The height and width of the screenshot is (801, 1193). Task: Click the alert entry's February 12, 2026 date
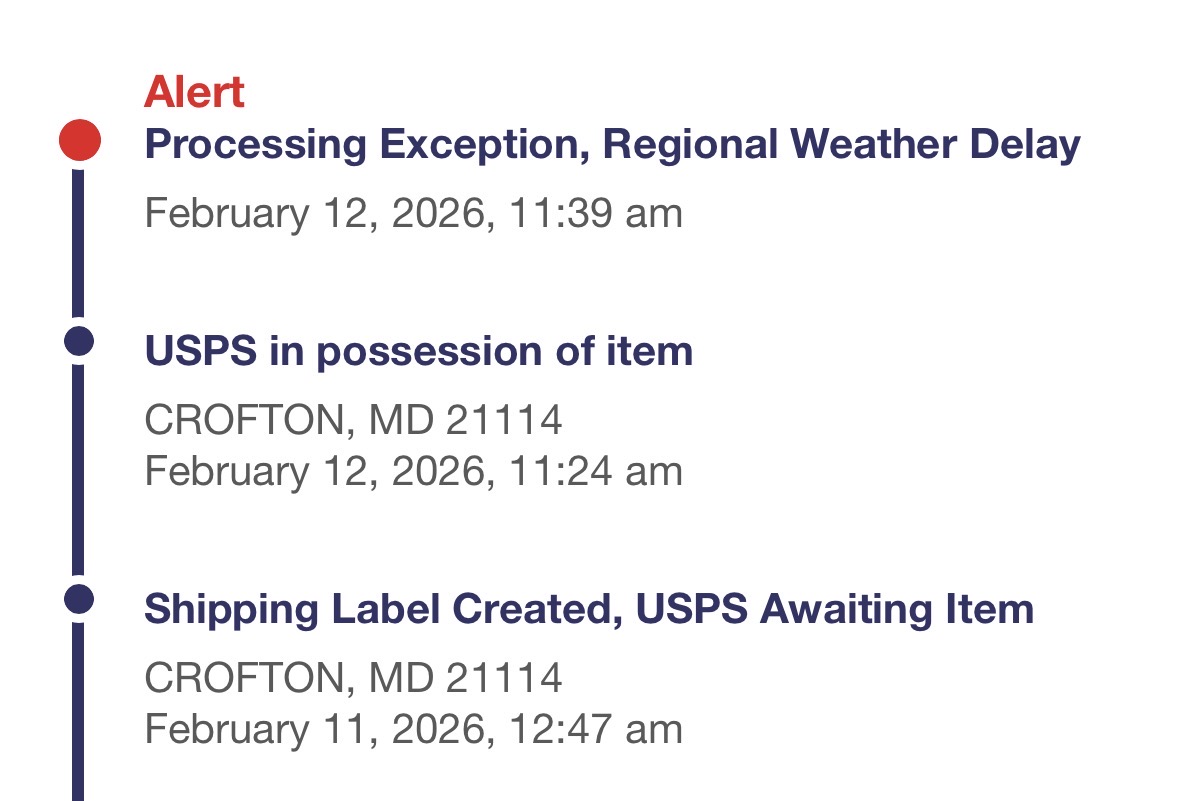pos(318,213)
